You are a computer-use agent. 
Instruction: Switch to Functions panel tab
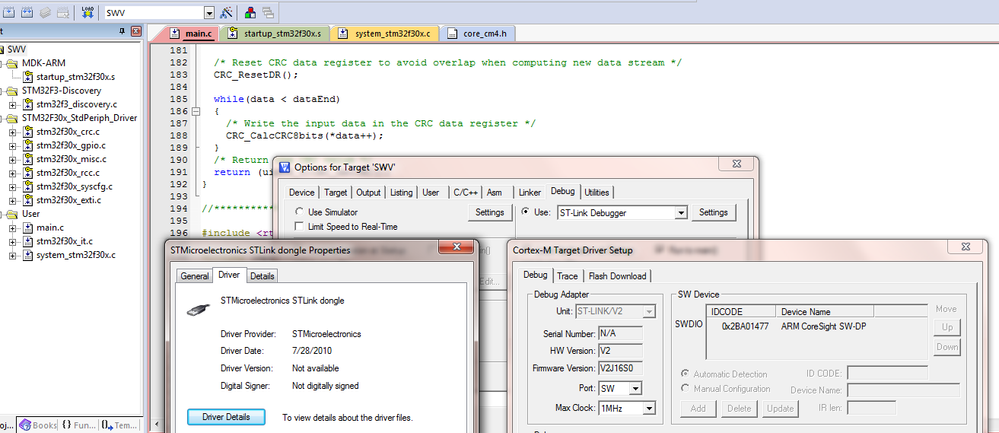click(x=77, y=425)
